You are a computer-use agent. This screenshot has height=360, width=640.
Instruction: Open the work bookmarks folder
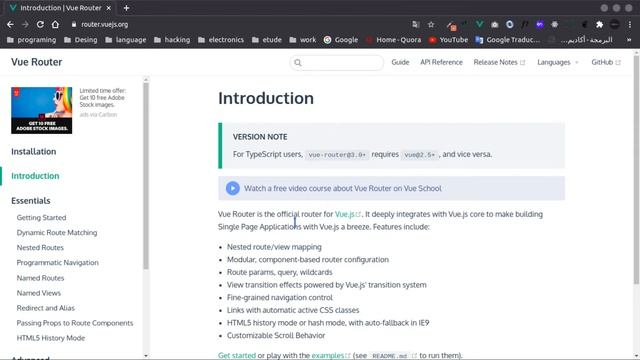[303, 40]
